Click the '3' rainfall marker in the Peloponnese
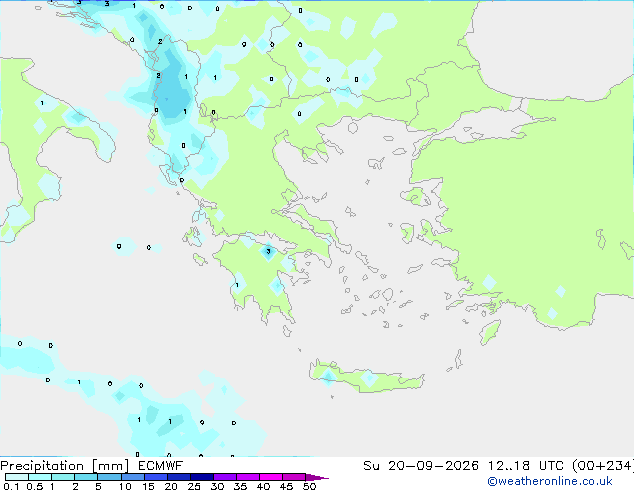This screenshot has width=634, height=490. [268, 251]
